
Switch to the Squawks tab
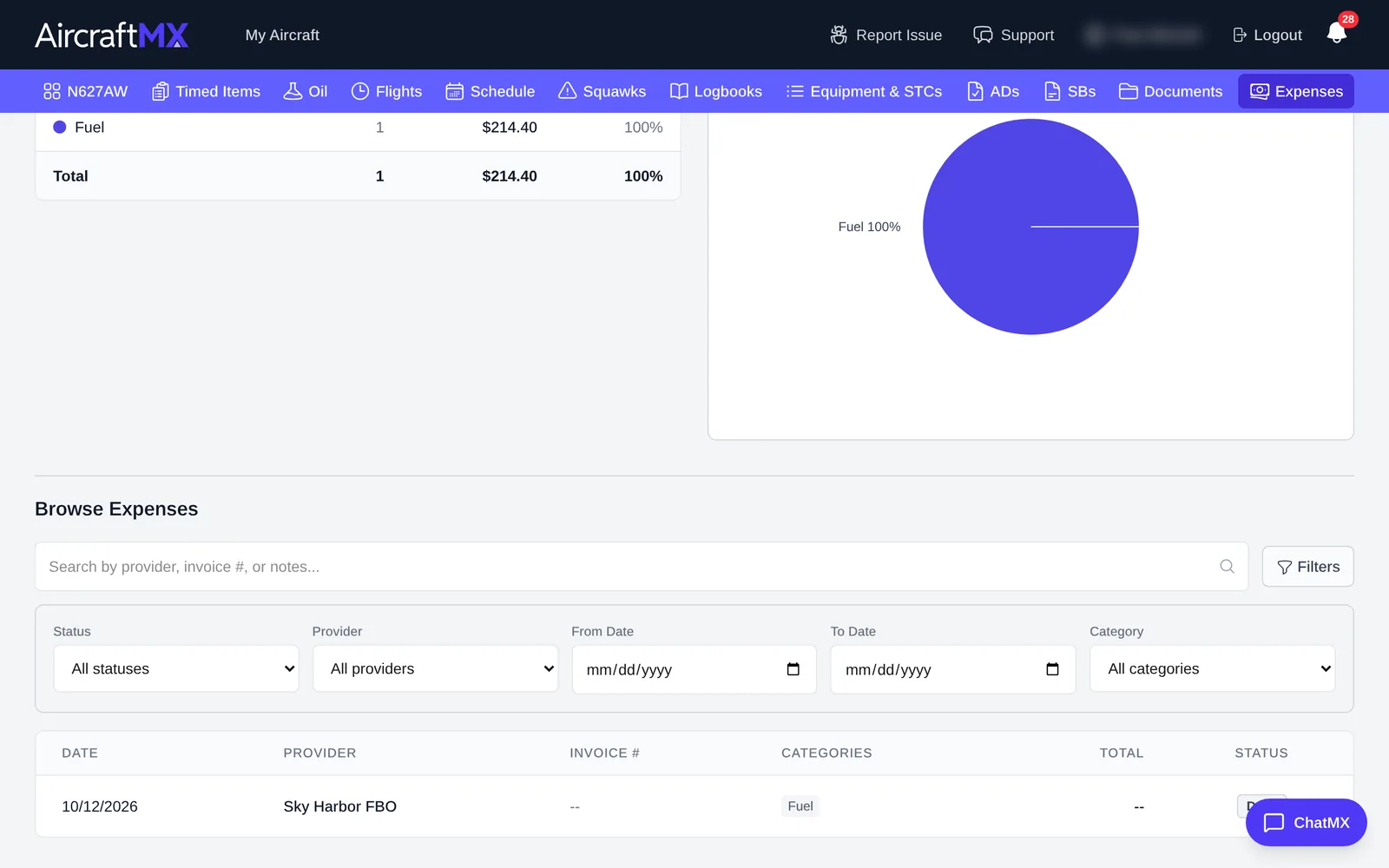[602, 91]
